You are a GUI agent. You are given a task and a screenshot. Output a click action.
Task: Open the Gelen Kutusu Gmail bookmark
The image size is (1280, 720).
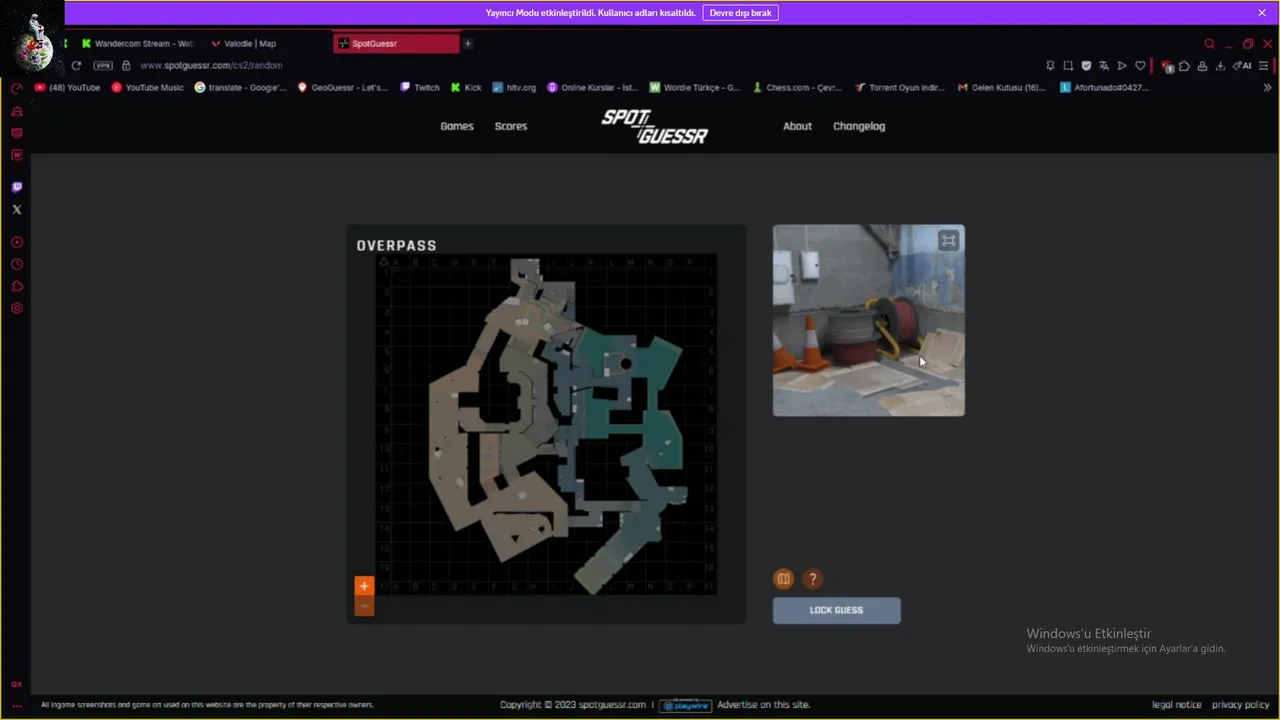1003,88
